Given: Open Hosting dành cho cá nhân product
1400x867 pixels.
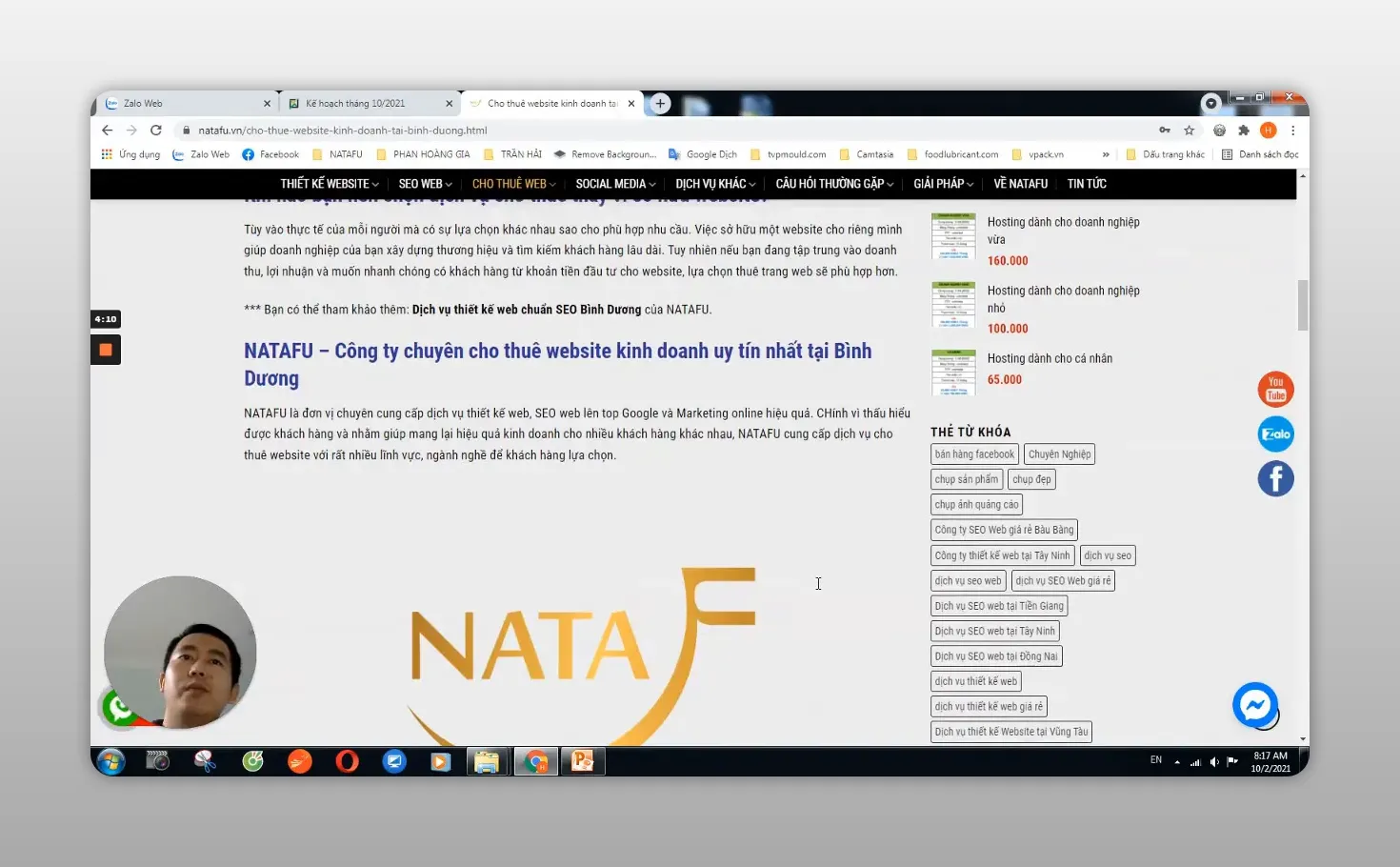Looking at the screenshot, I should pyautogui.click(x=1050, y=358).
